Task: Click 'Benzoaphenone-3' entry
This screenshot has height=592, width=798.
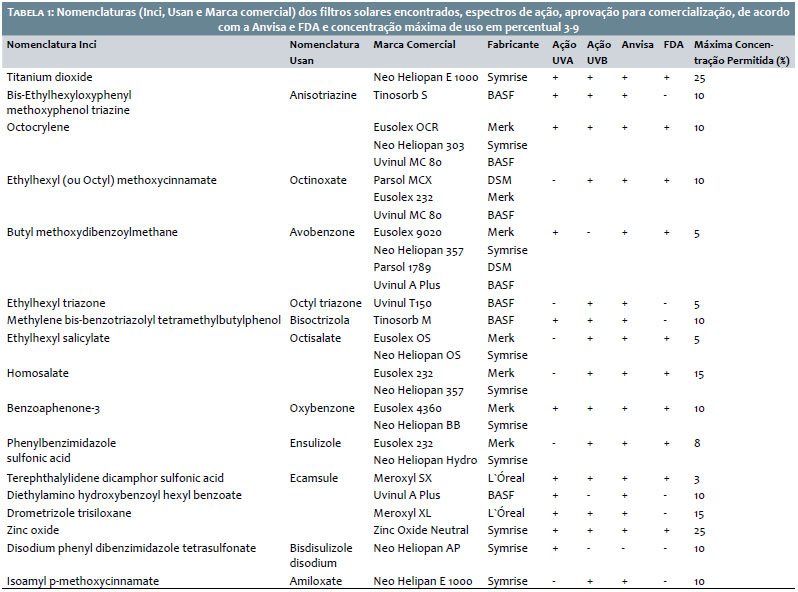Action: click(53, 409)
